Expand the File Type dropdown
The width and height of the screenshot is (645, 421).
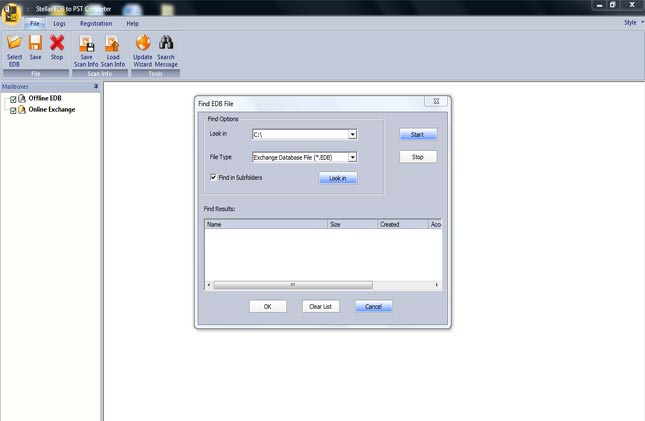[x=353, y=157]
